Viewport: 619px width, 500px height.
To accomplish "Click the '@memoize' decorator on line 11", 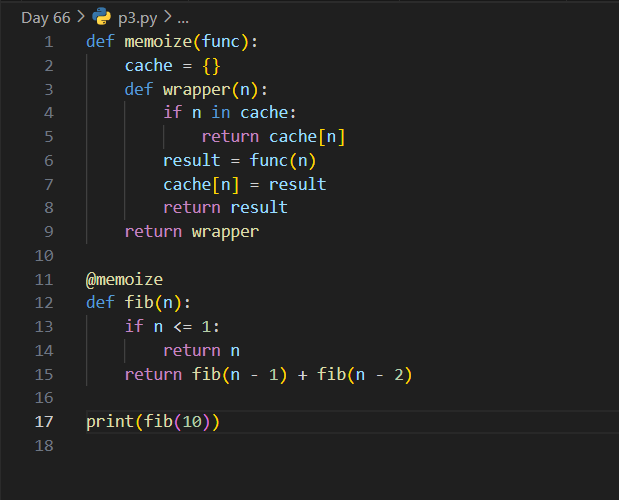I will click(x=124, y=279).
